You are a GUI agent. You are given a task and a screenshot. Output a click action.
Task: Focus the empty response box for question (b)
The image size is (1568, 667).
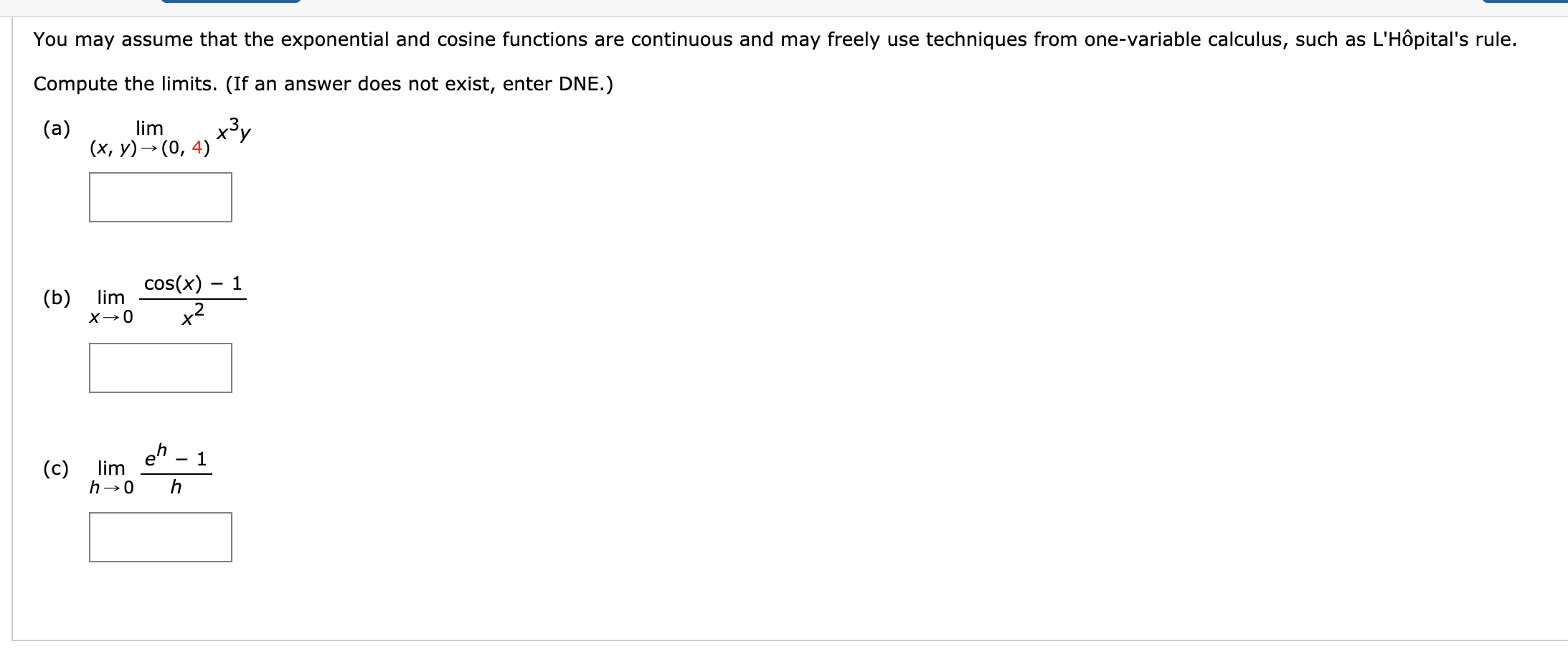(x=159, y=368)
